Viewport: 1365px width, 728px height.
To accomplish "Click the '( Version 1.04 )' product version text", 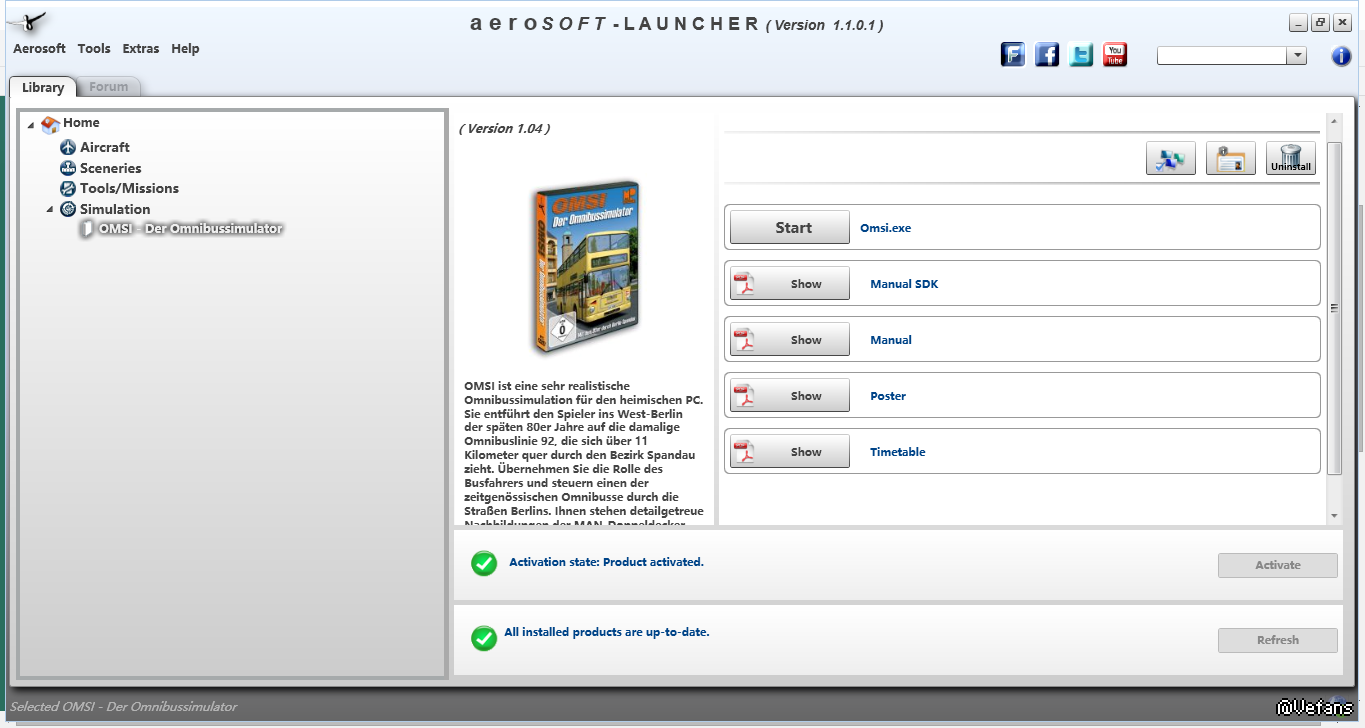I will pos(505,129).
